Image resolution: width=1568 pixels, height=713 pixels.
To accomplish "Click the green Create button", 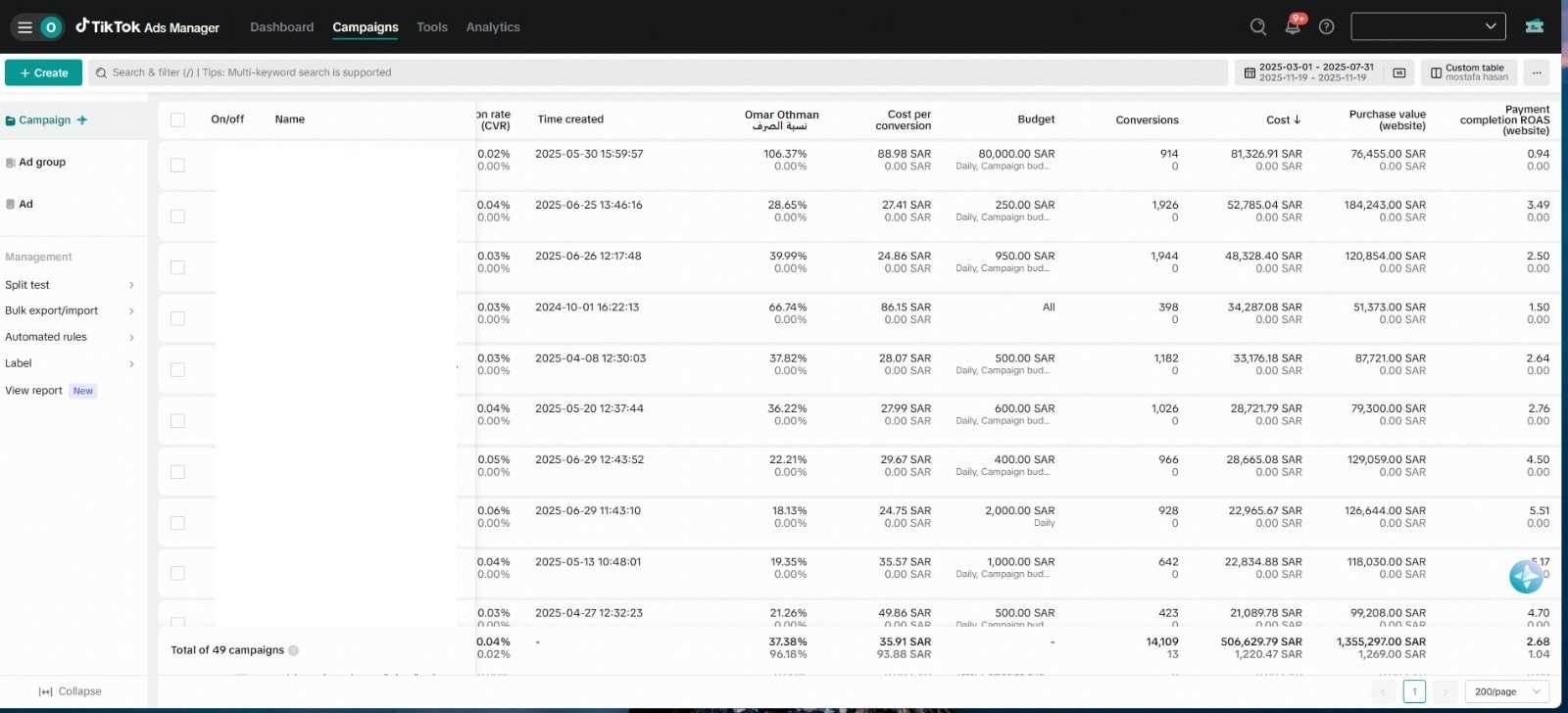I will click(x=43, y=72).
